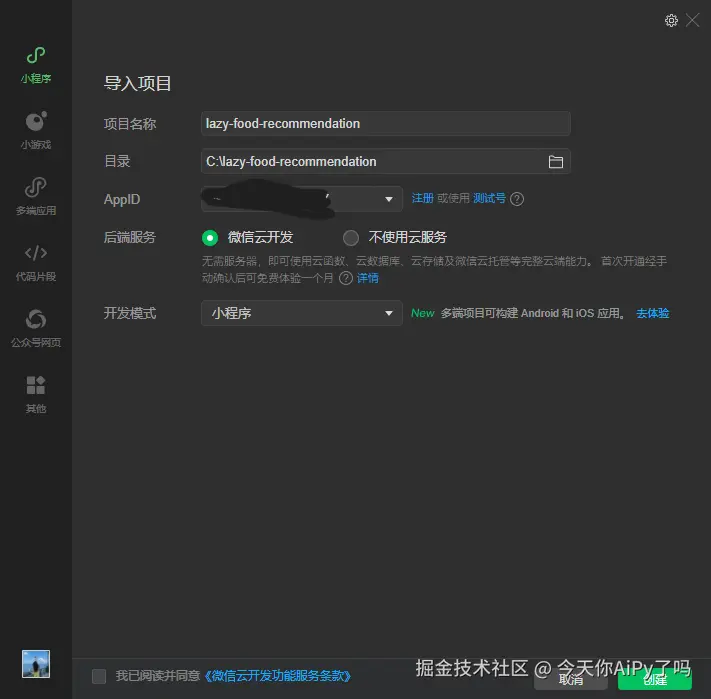
Task: Browse folder icon in 目录 field
Action: (555, 162)
